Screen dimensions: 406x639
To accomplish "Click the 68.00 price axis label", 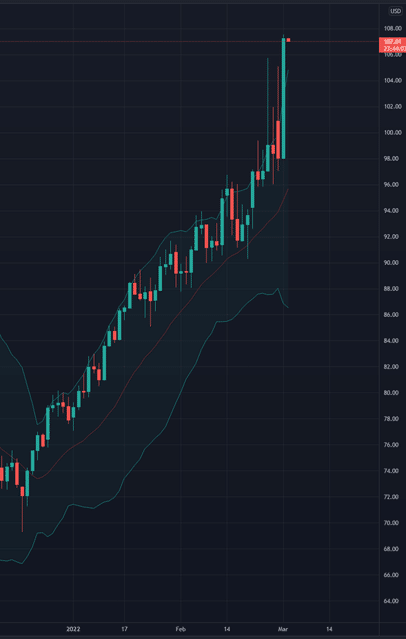I will pos(392,549).
